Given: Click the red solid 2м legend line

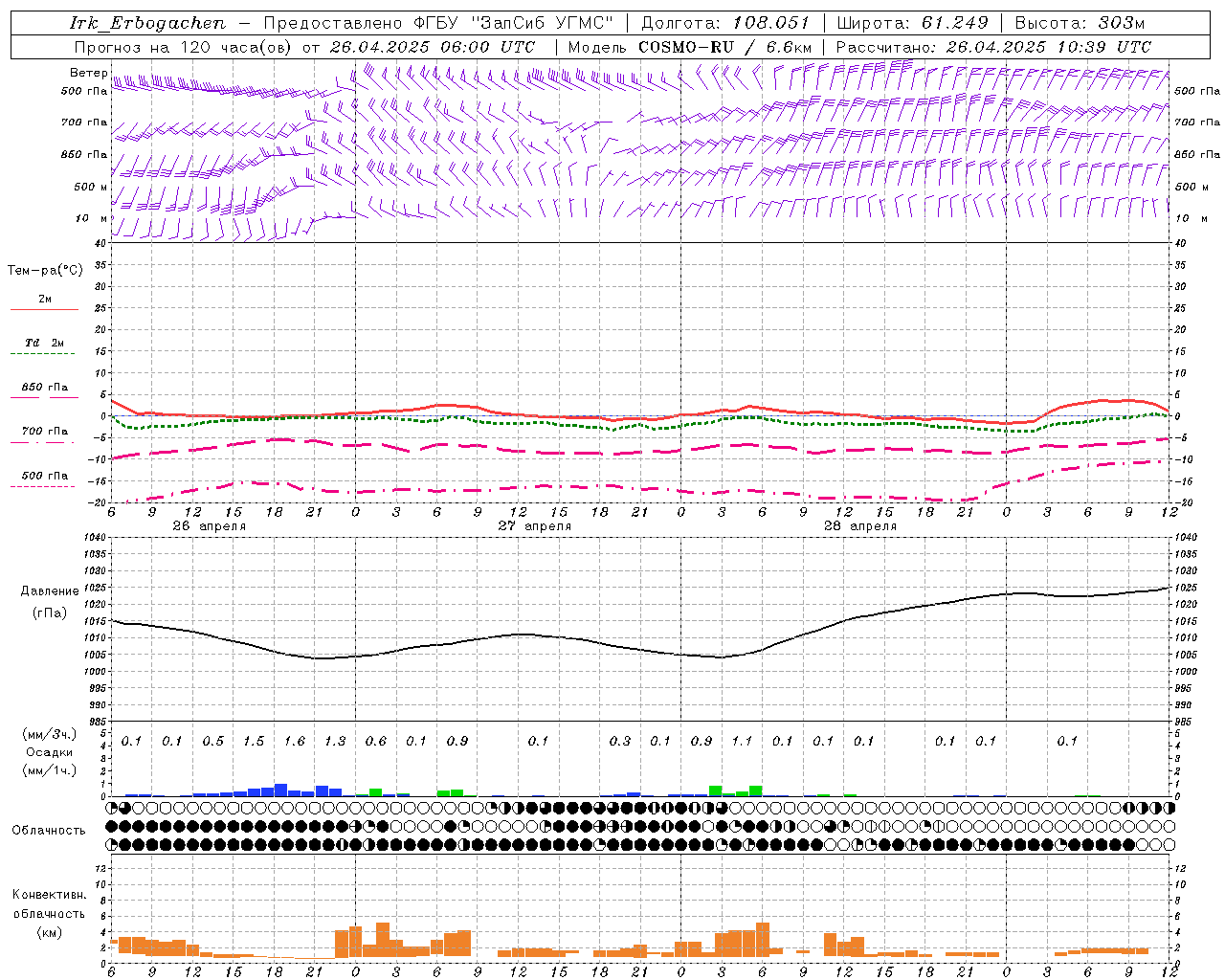Looking at the screenshot, I should [x=44, y=309].
